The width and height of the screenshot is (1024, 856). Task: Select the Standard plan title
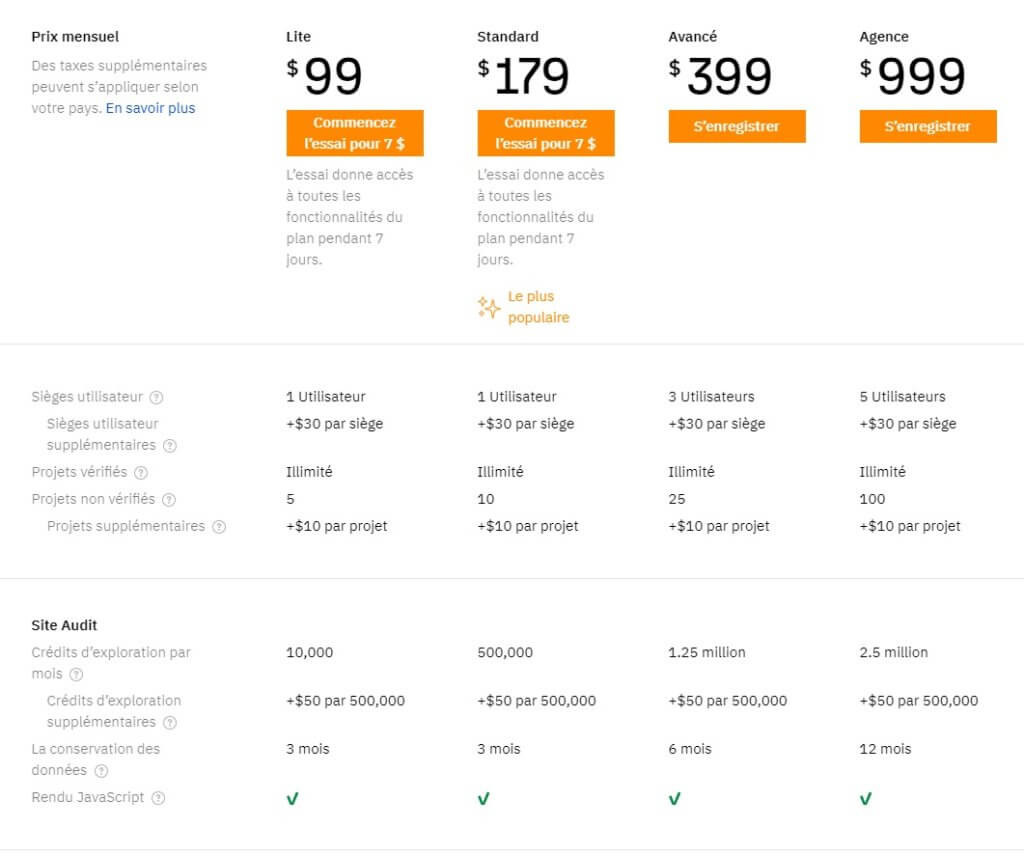coord(508,37)
